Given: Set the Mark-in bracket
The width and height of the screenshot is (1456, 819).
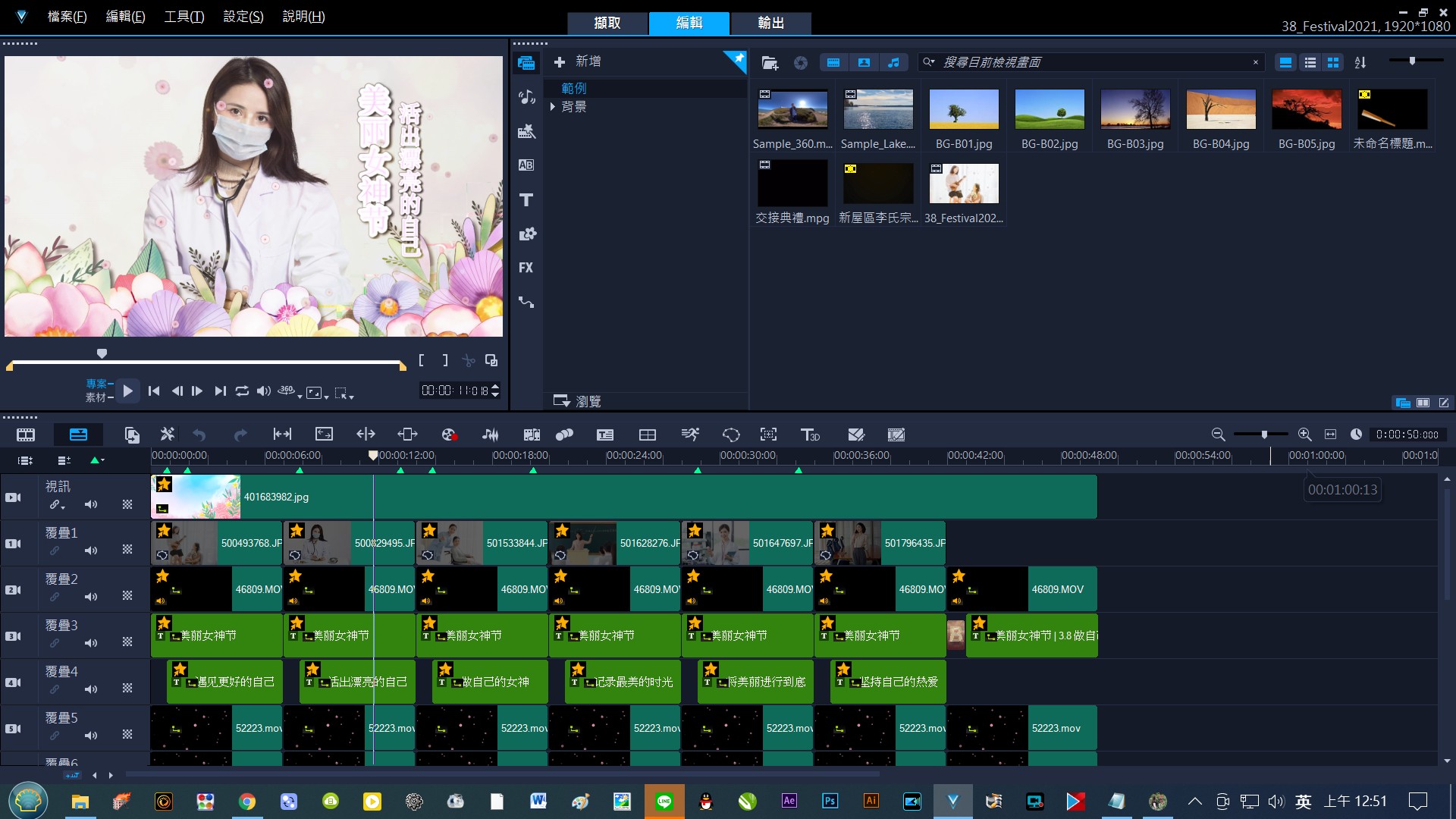Looking at the screenshot, I should [422, 360].
